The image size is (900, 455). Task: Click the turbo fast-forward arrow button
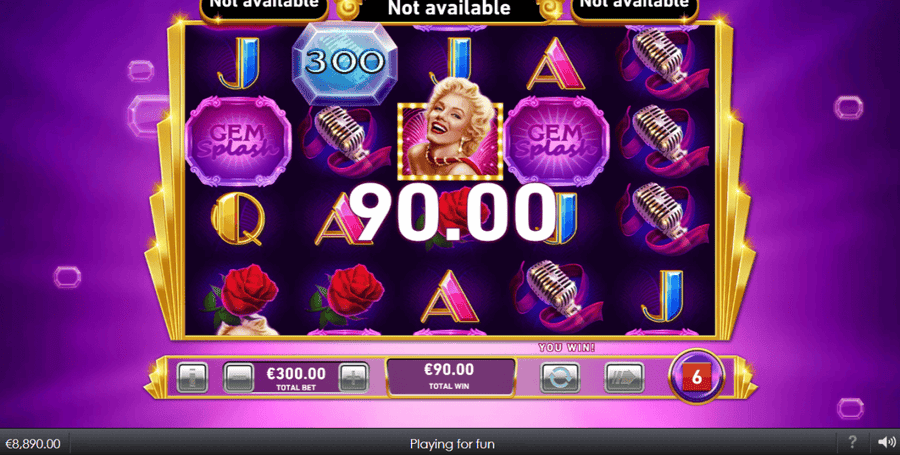(624, 378)
